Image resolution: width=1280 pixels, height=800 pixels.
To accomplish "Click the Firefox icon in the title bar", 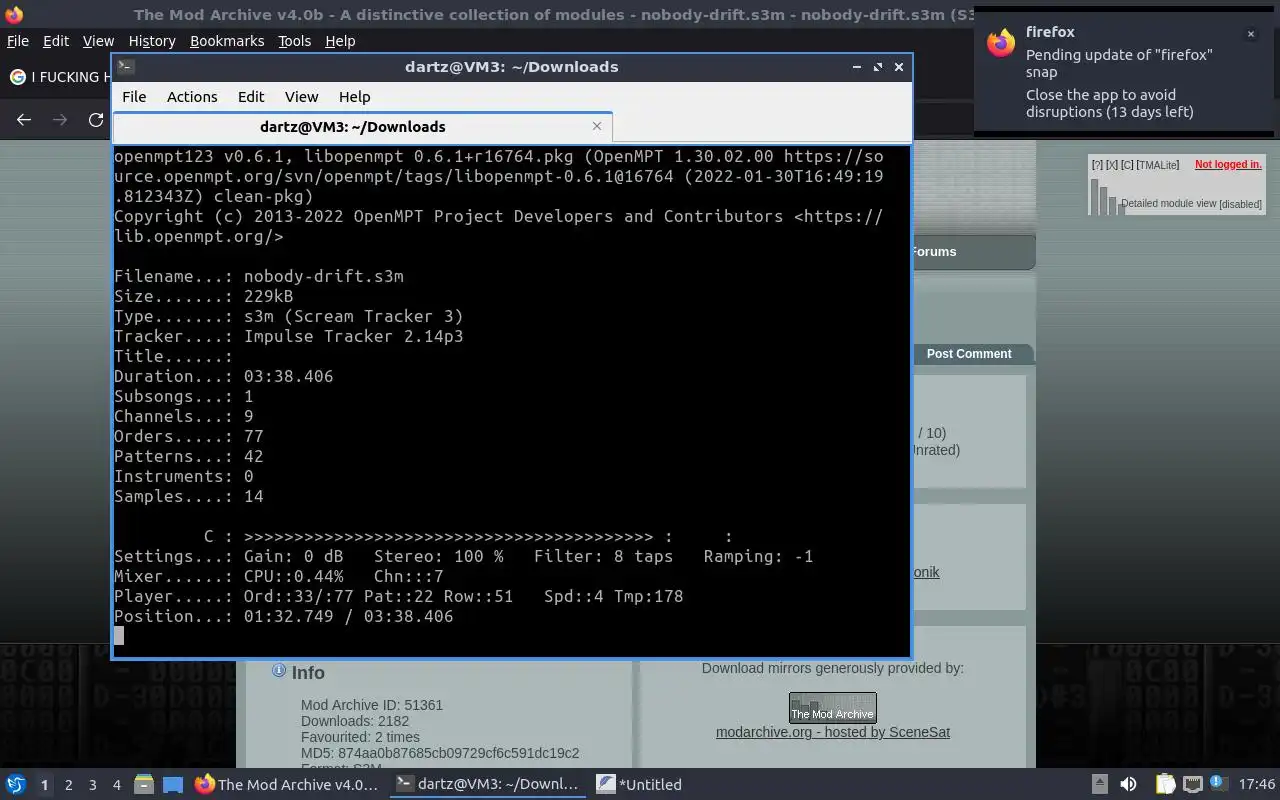I will click(14, 15).
